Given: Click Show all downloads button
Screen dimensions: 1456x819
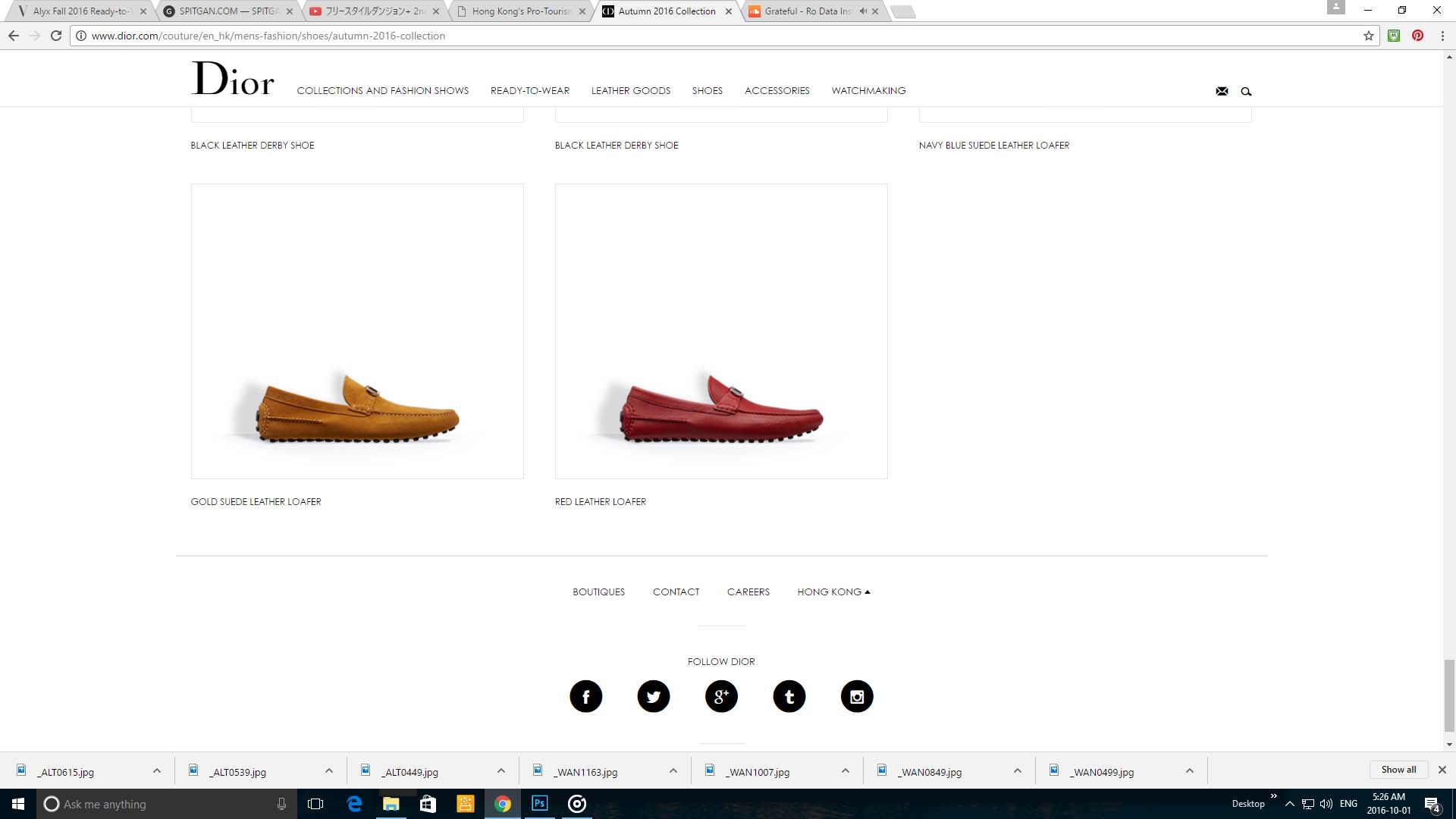Looking at the screenshot, I should pos(1398,769).
